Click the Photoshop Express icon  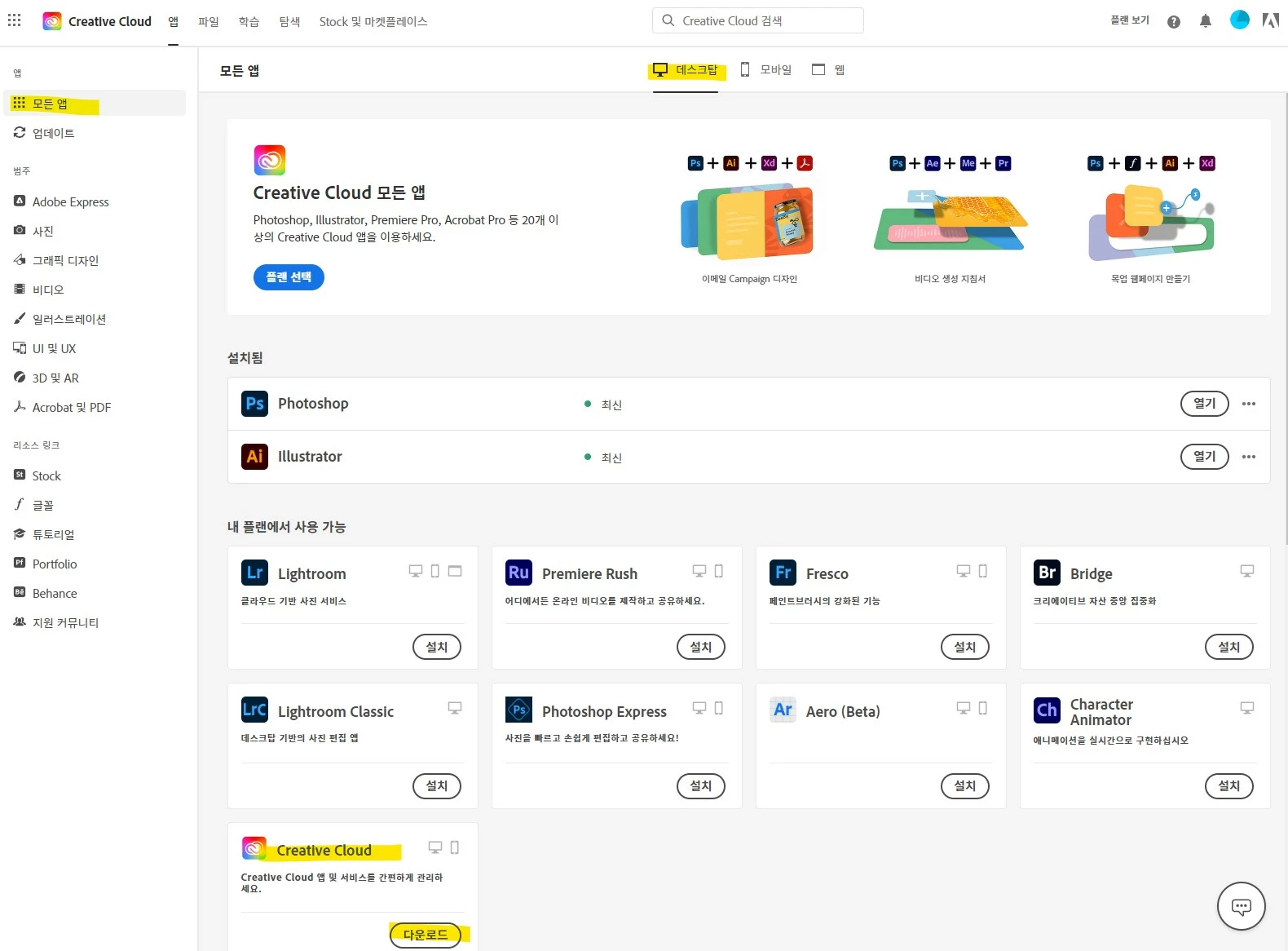point(518,710)
